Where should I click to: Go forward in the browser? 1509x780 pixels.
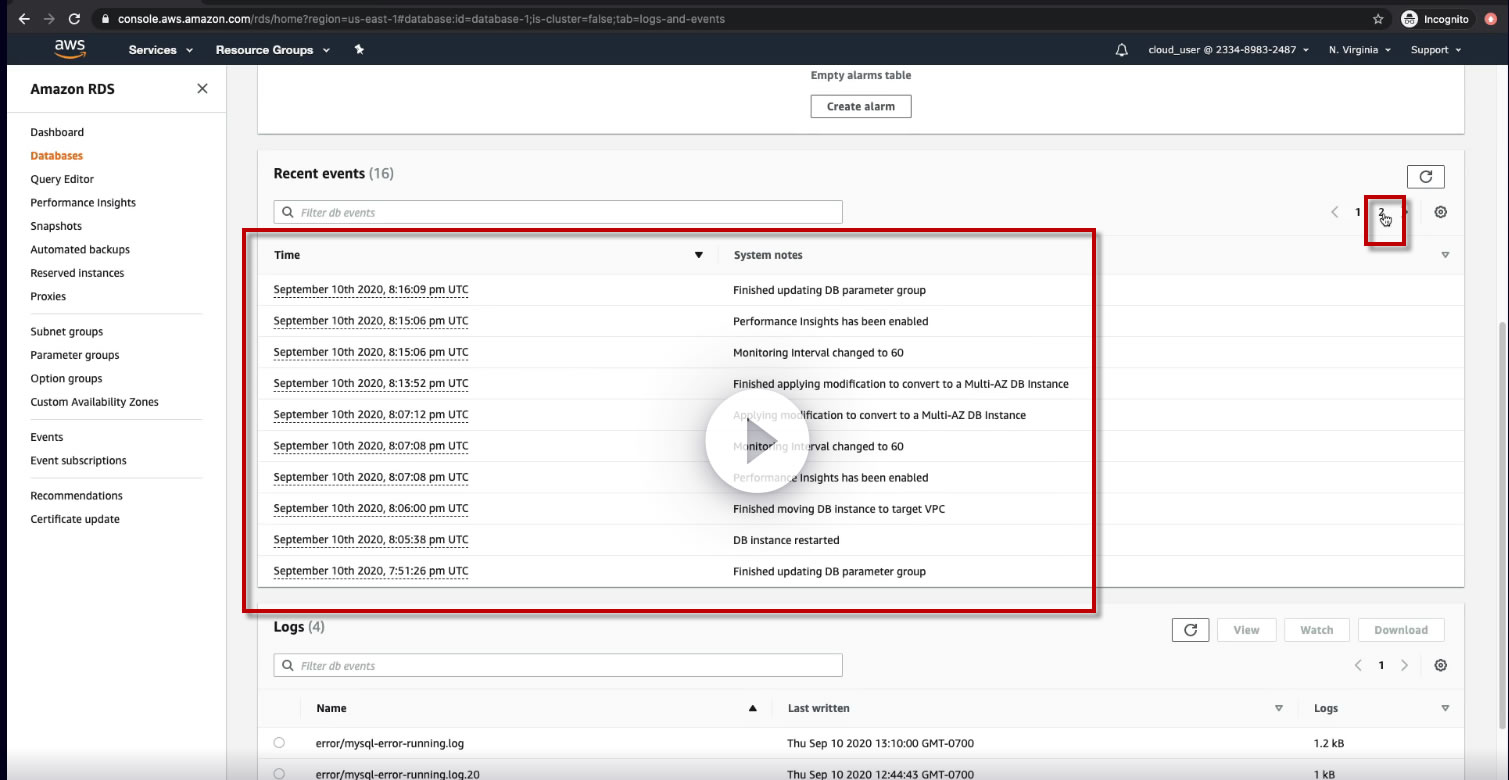tap(50, 19)
